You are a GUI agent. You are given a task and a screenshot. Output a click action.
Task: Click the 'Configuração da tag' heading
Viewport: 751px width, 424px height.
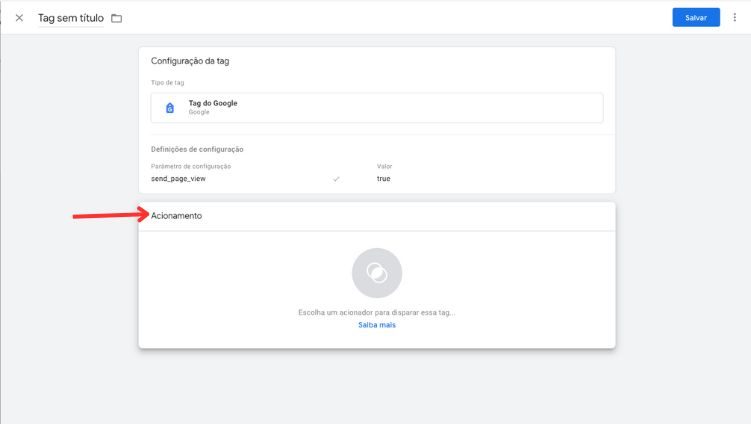(190, 61)
